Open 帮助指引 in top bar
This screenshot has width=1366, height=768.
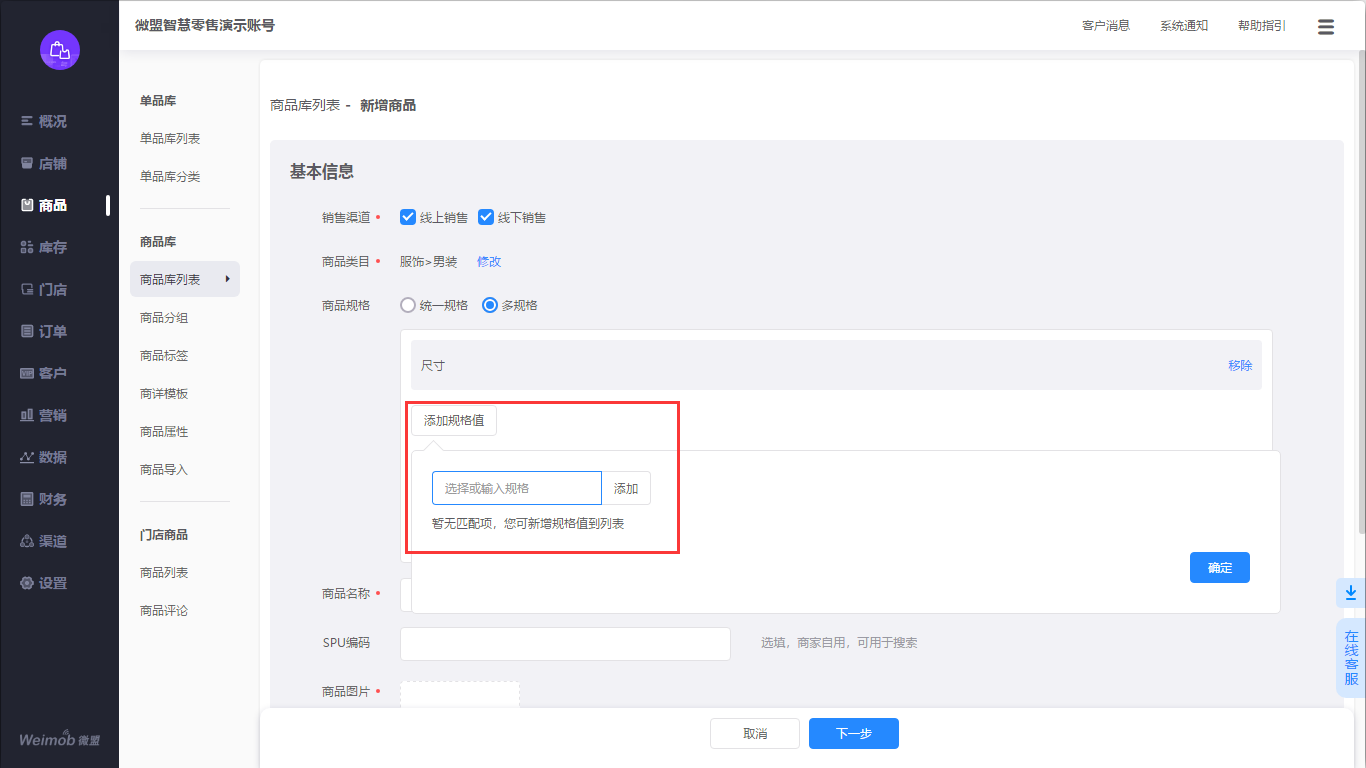pyautogui.click(x=1262, y=26)
